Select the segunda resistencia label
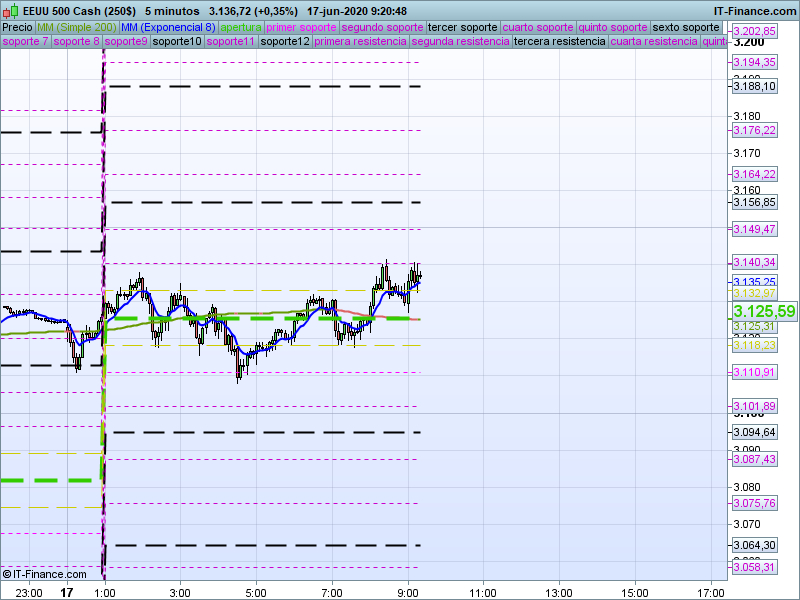 click(460, 41)
